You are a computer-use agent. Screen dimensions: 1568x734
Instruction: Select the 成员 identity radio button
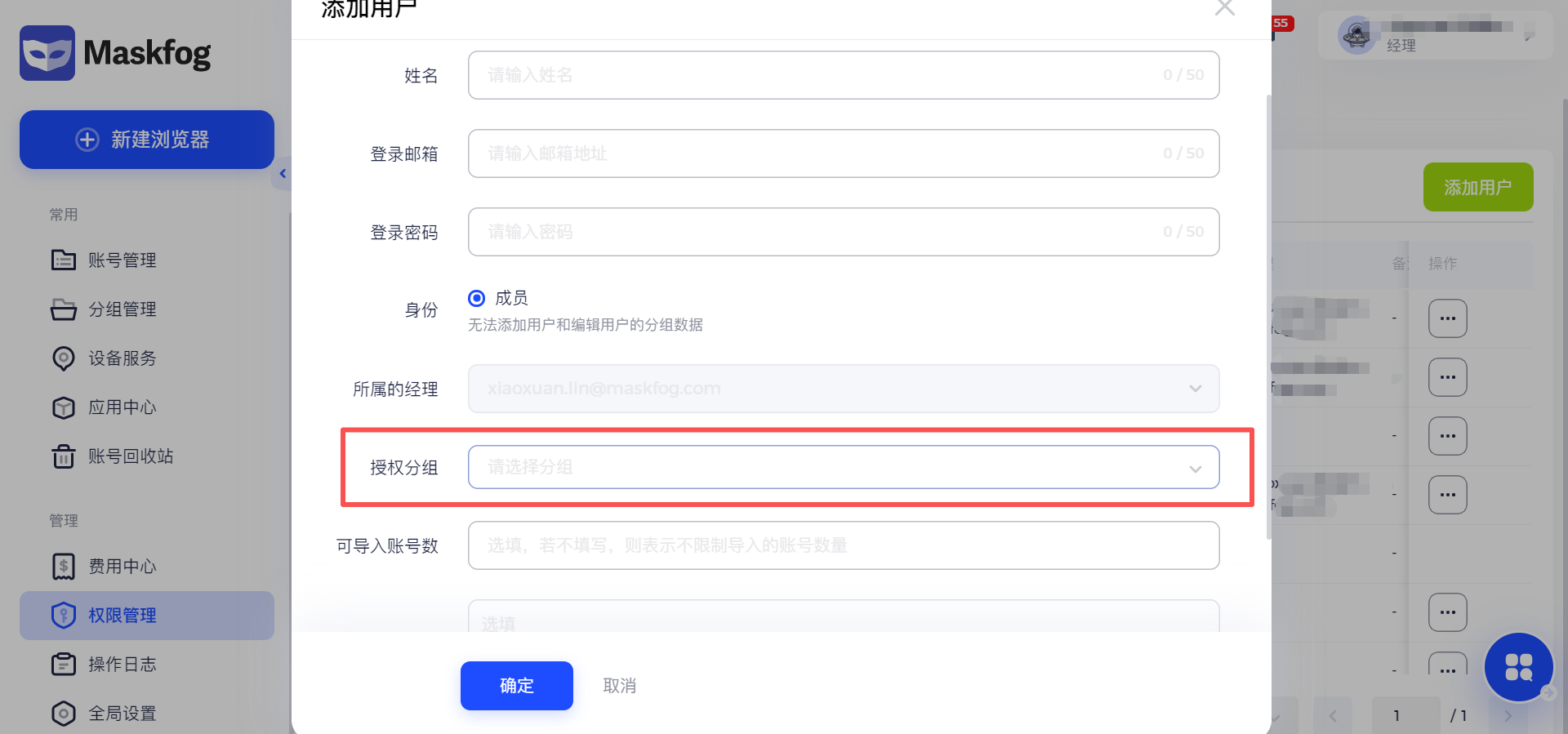pyautogui.click(x=477, y=298)
